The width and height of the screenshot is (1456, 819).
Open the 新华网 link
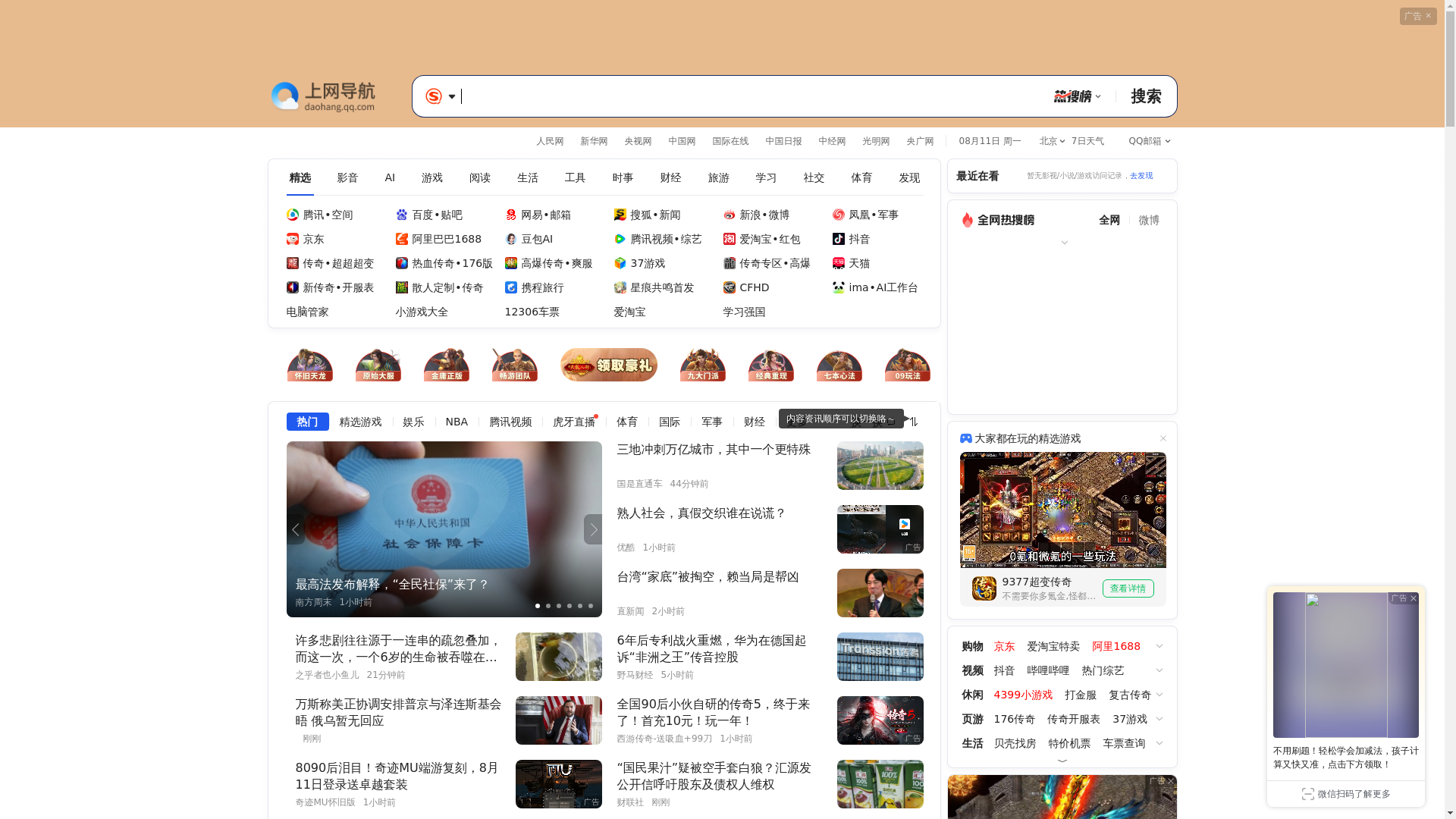tap(594, 141)
